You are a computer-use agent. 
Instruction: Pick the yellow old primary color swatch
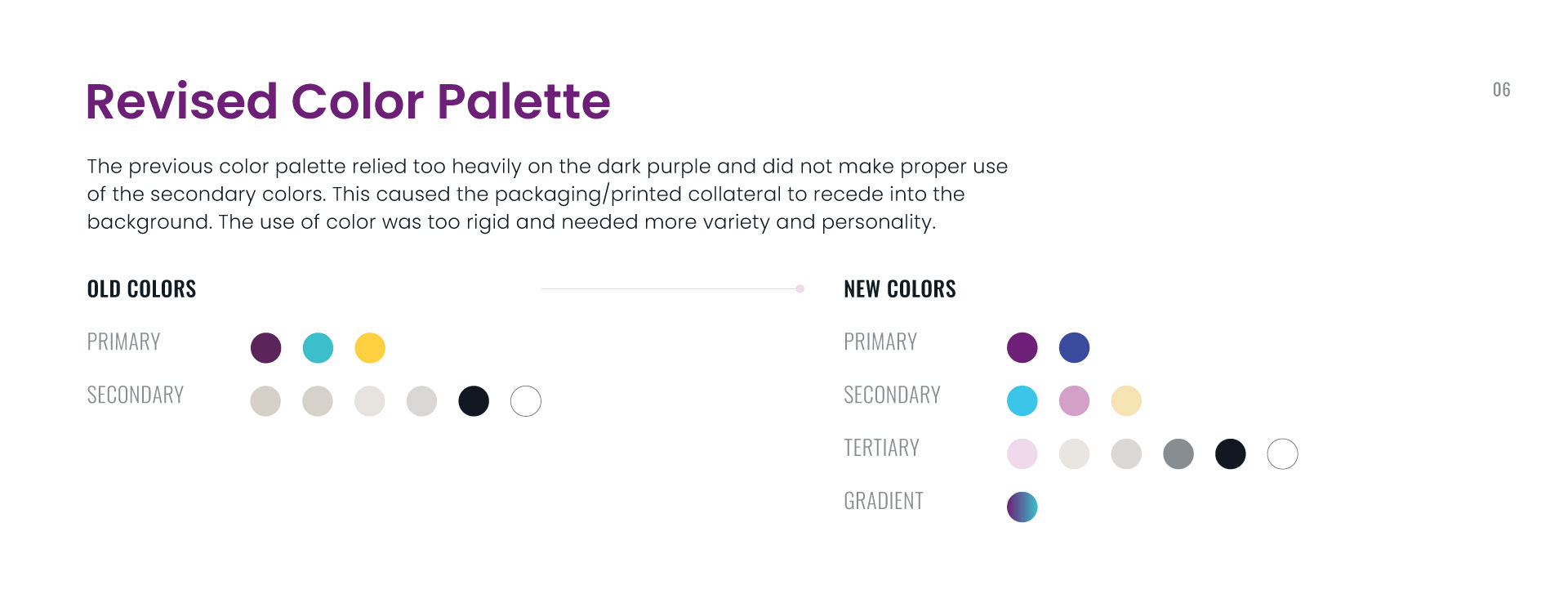(370, 347)
